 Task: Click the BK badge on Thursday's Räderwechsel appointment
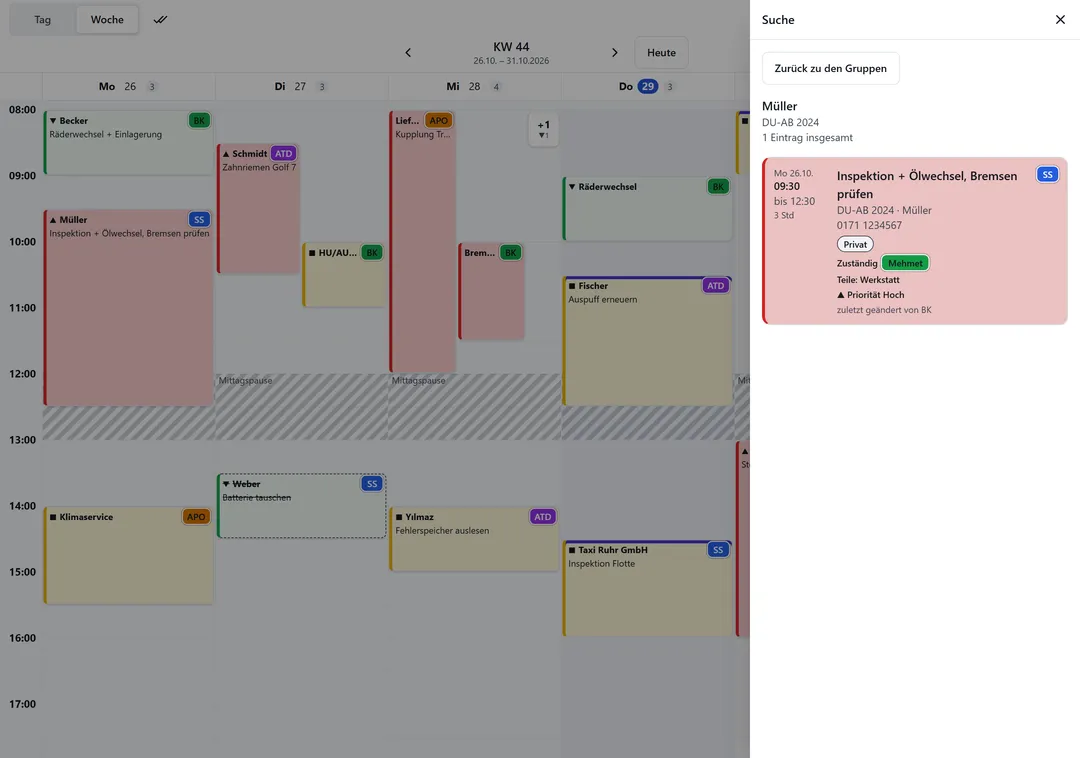pyautogui.click(x=718, y=187)
